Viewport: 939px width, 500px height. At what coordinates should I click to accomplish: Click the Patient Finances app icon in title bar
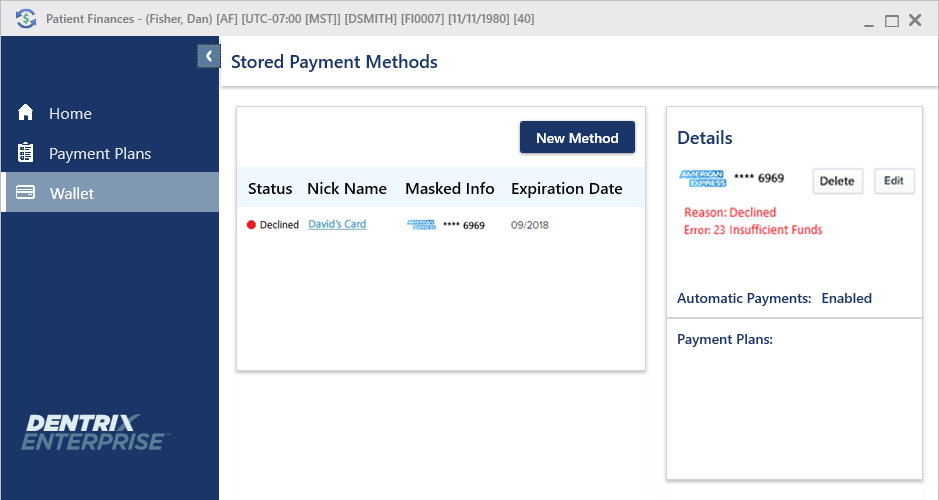[x=25, y=19]
